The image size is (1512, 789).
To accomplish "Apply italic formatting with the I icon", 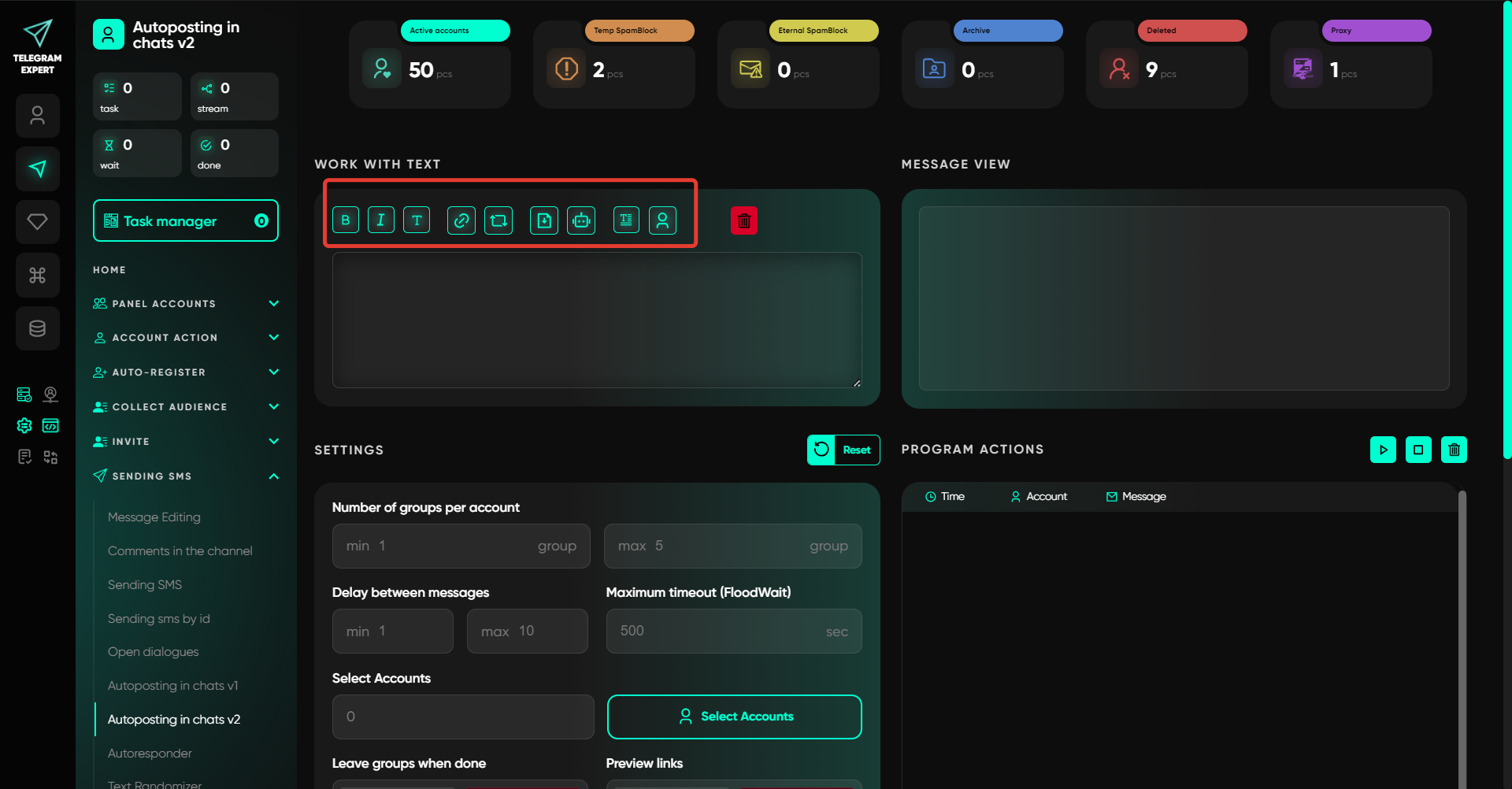I will (381, 220).
